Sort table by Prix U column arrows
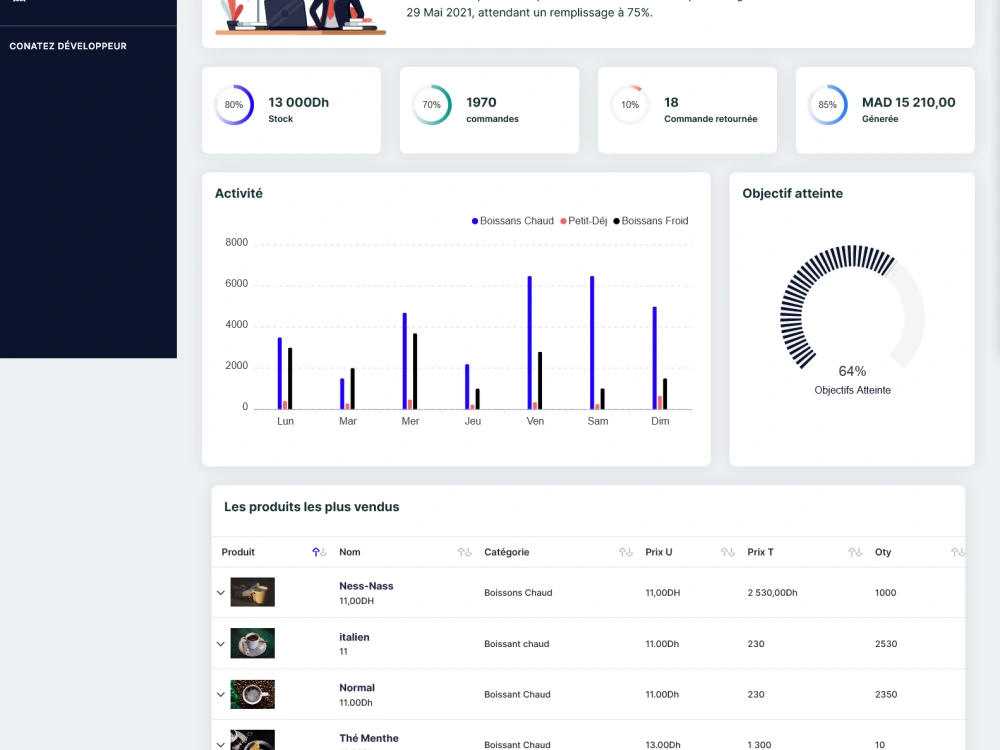Viewport: 1000px width, 750px height. tap(728, 552)
